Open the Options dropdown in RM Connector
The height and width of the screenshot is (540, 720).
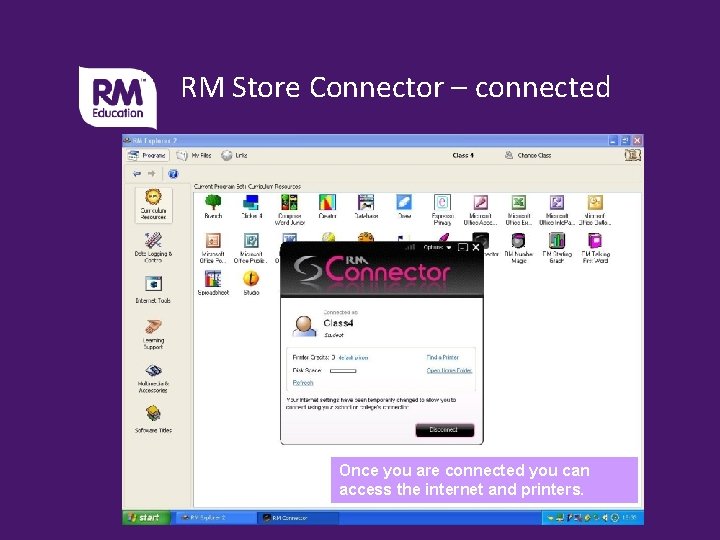(437, 248)
